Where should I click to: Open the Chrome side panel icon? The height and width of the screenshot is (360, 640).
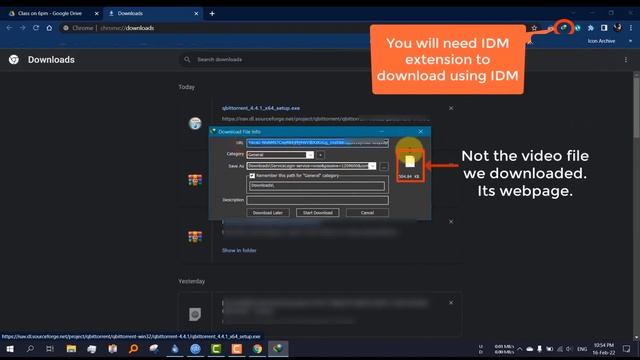click(x=604, y=28)
